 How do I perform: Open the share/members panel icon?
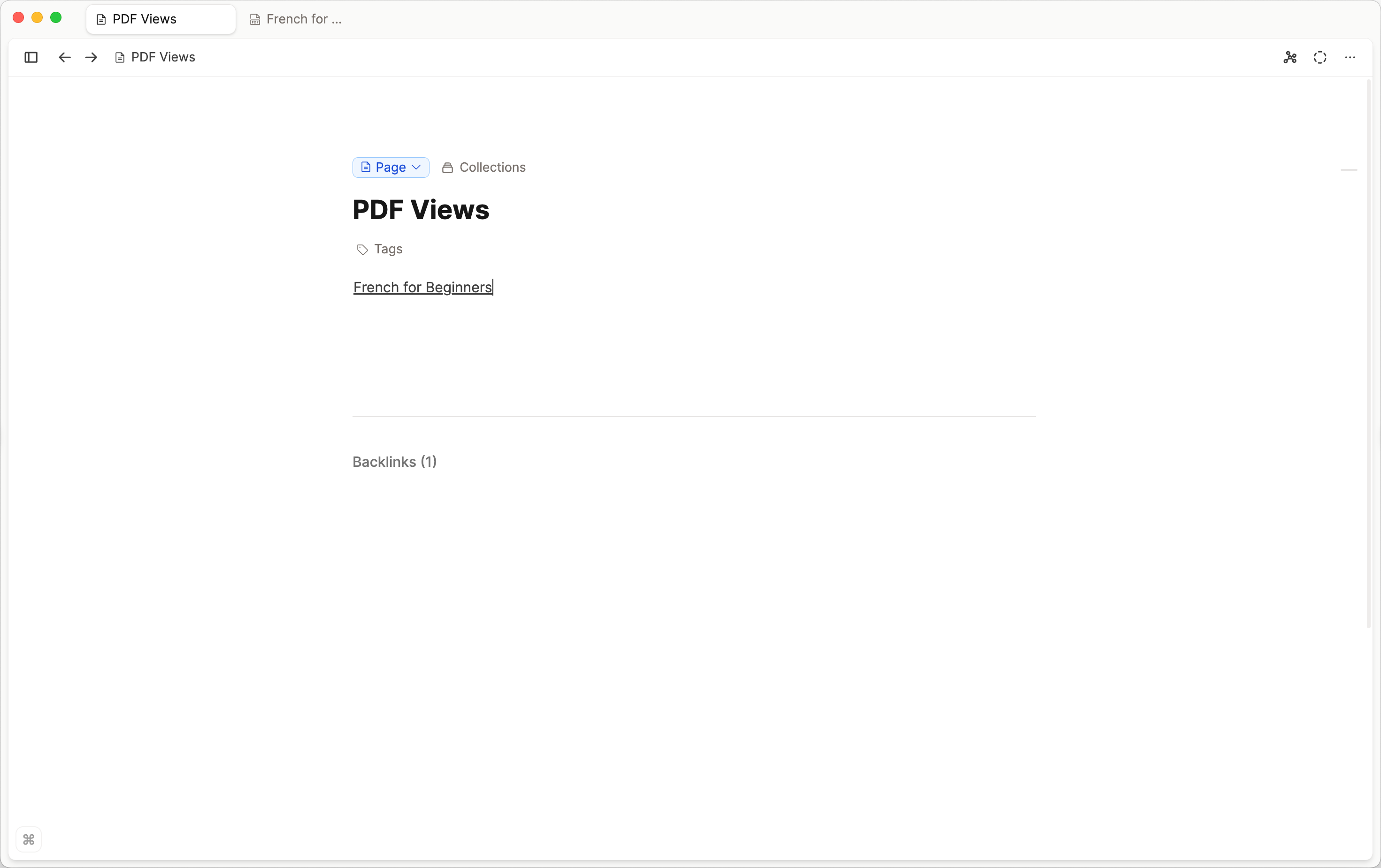tap(1290, 57)
